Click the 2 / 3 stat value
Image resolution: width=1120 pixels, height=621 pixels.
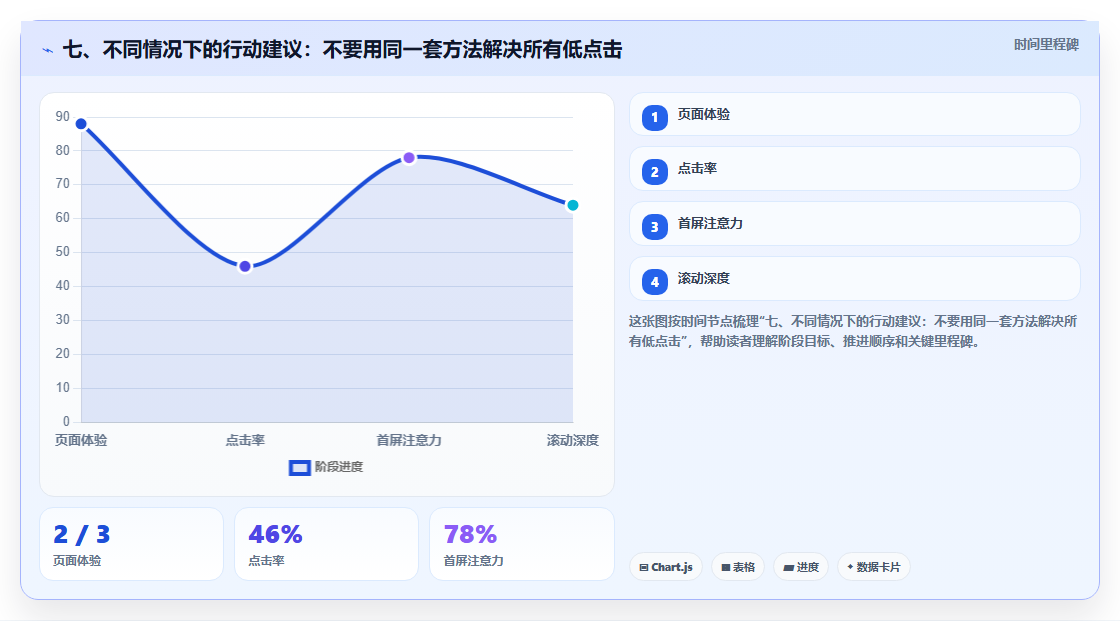coord(81,535)
